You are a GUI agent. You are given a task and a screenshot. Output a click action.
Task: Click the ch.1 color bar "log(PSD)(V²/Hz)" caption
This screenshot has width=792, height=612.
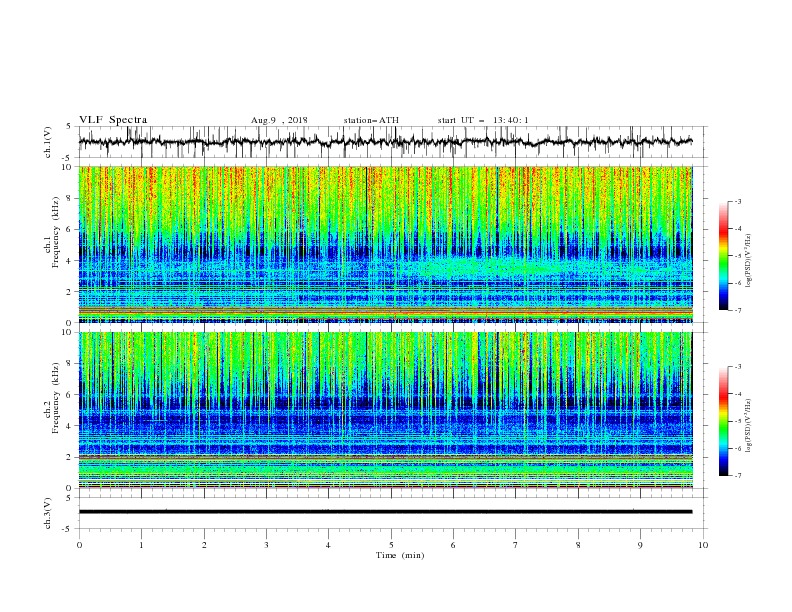click(749, 261)
